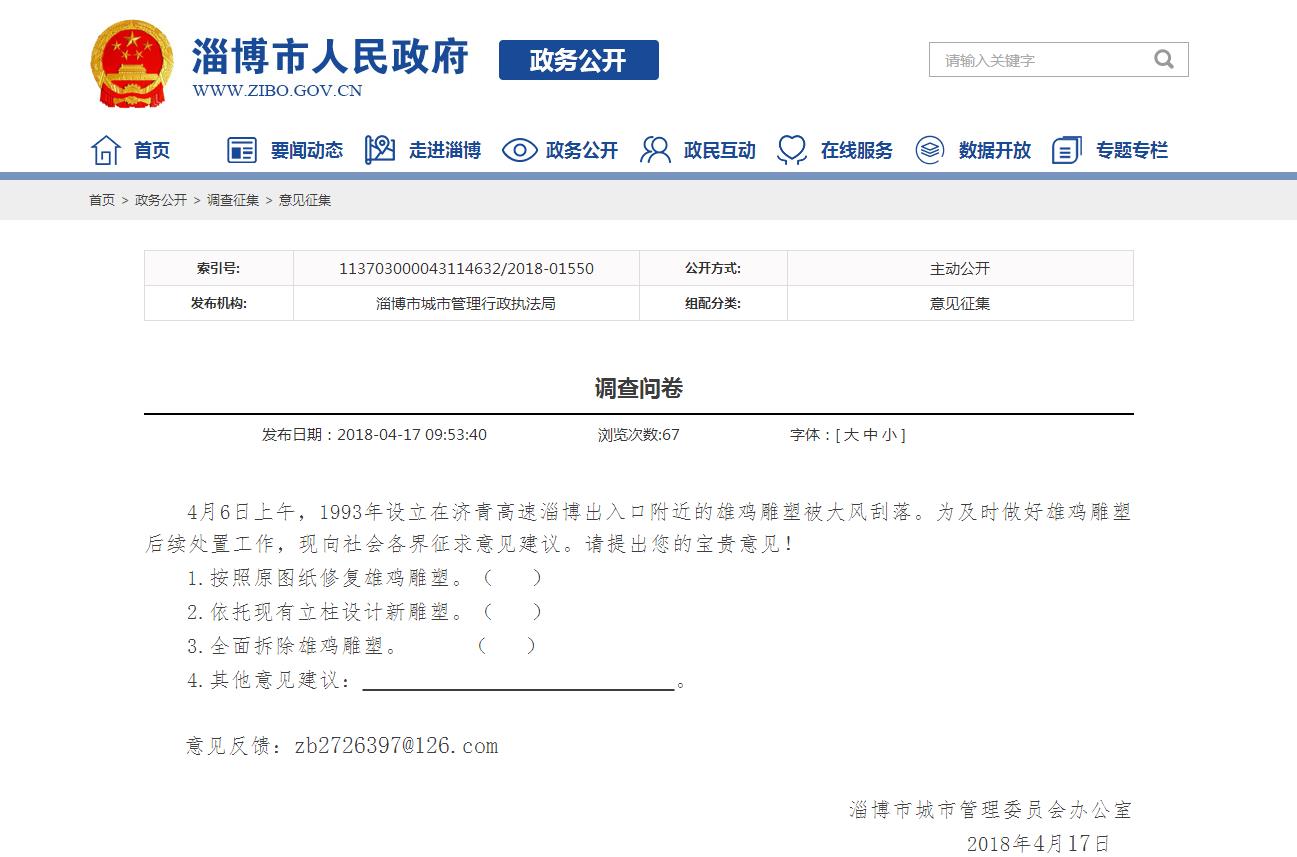Set font size to 小
This screenshot has width=1297, height=857.
pyautogui.click(x=889, y=435)
